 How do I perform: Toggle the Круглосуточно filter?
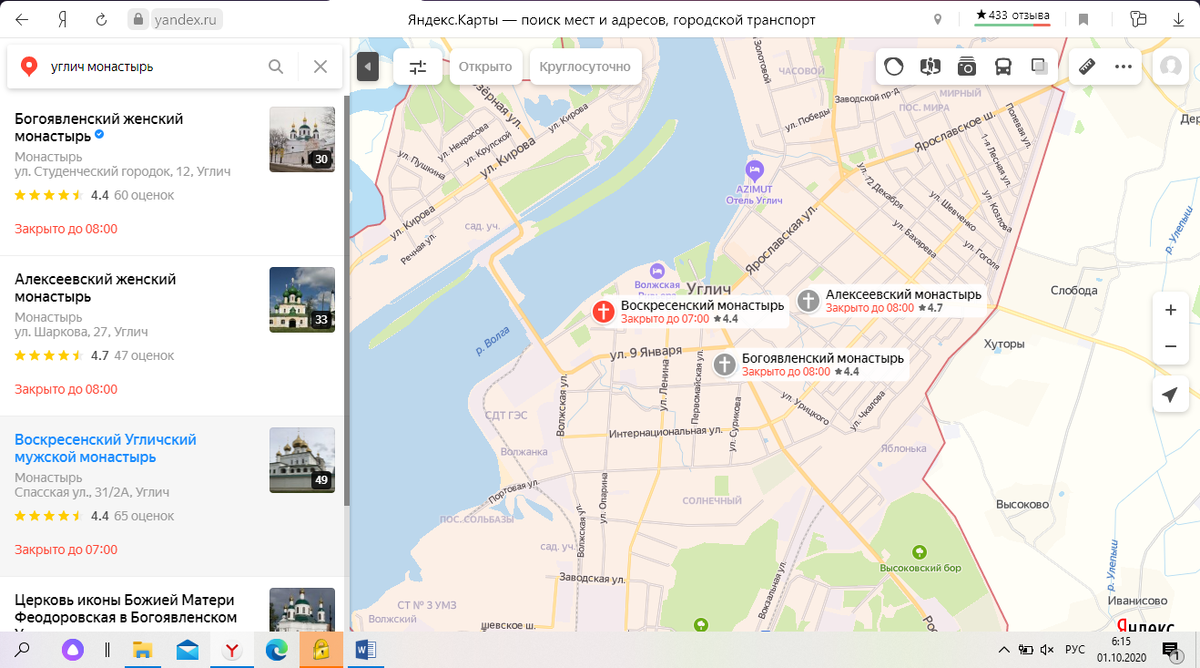(585, 67)
